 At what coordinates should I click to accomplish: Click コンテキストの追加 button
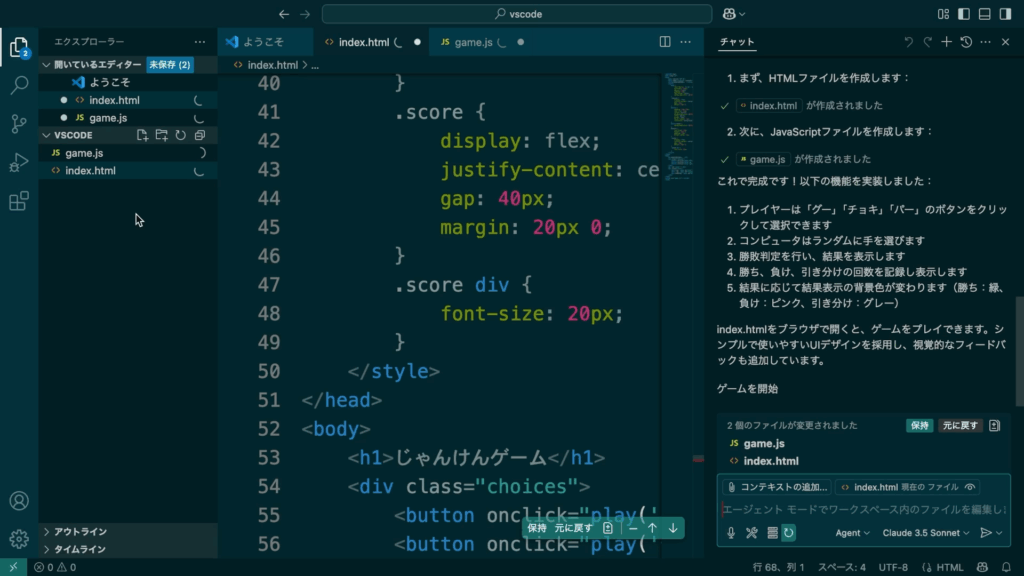[778, 487]
